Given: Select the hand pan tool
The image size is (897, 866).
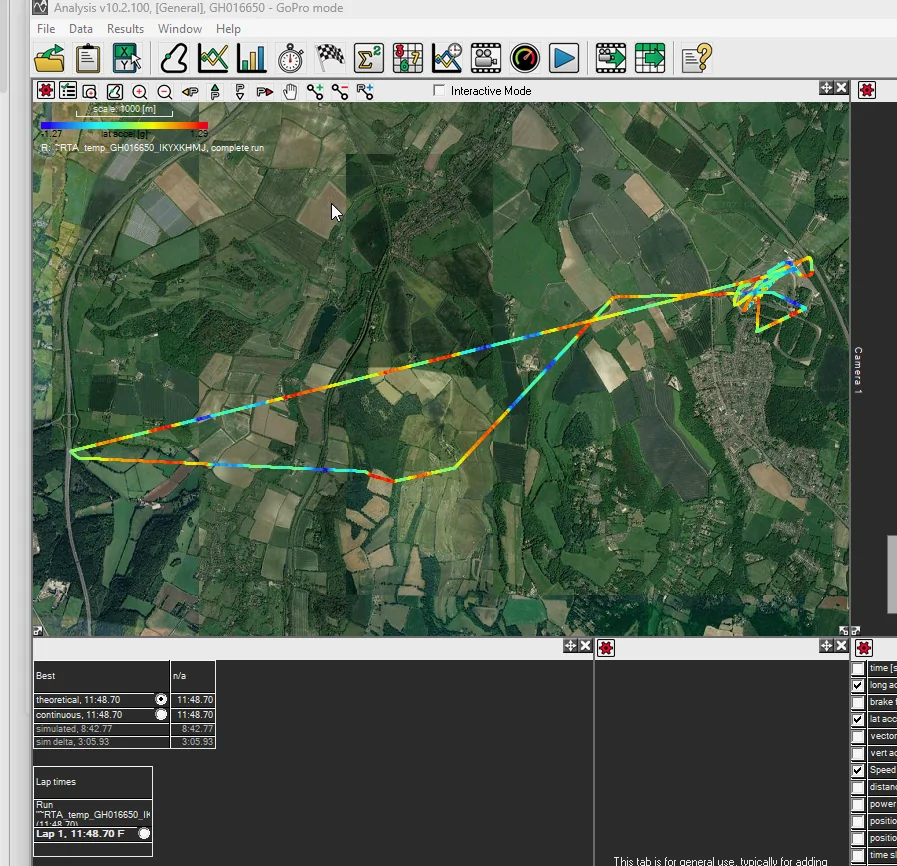Looking at the screenshot, I should (290, 92).
